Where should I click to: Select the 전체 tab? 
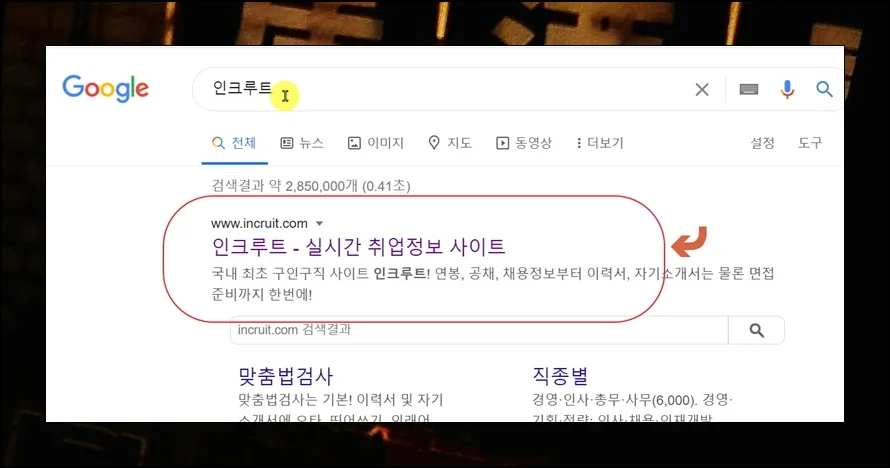(x=234, y=143)
